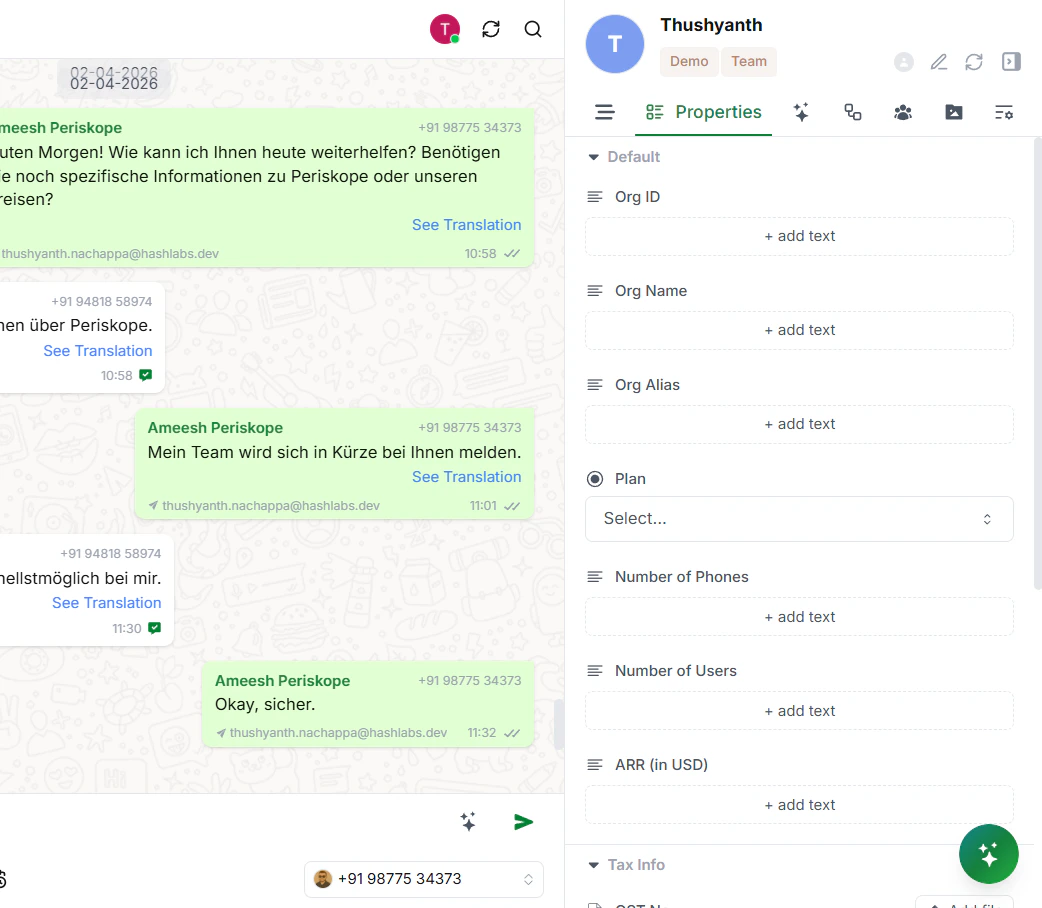Click the Demo label tag

click(x=689, y=61)
